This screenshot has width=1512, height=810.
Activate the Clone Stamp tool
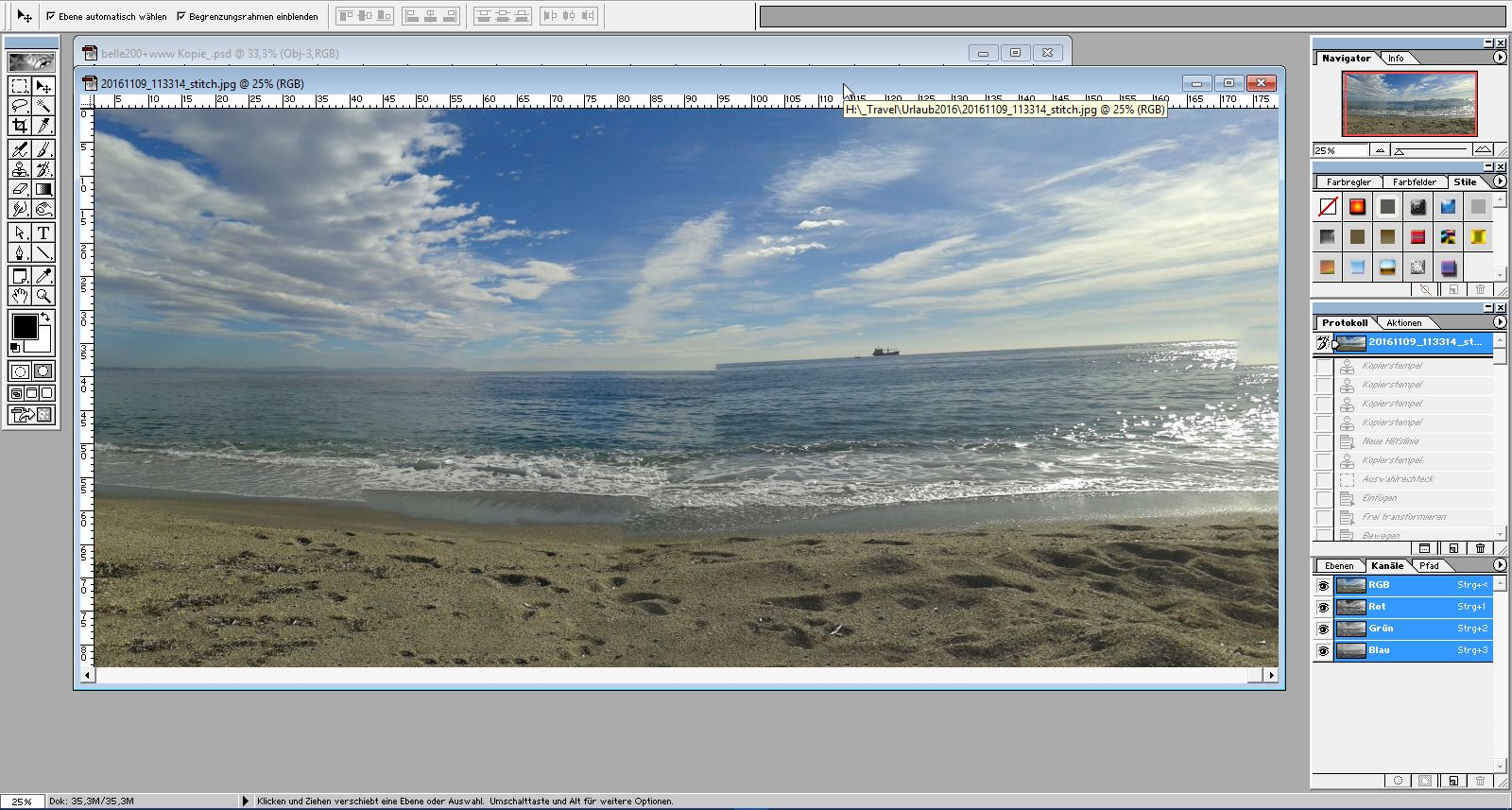20,169
